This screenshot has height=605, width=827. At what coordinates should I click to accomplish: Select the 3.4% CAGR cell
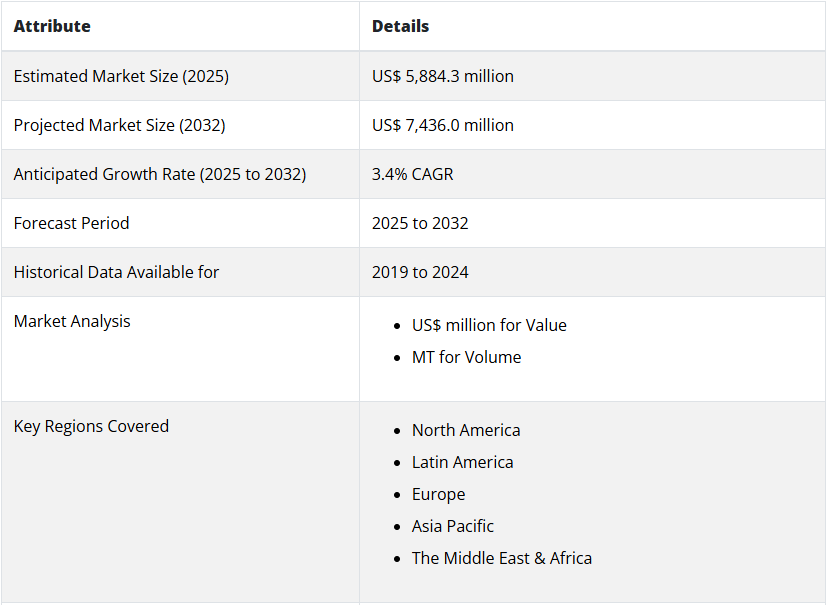tap(412, 174)
